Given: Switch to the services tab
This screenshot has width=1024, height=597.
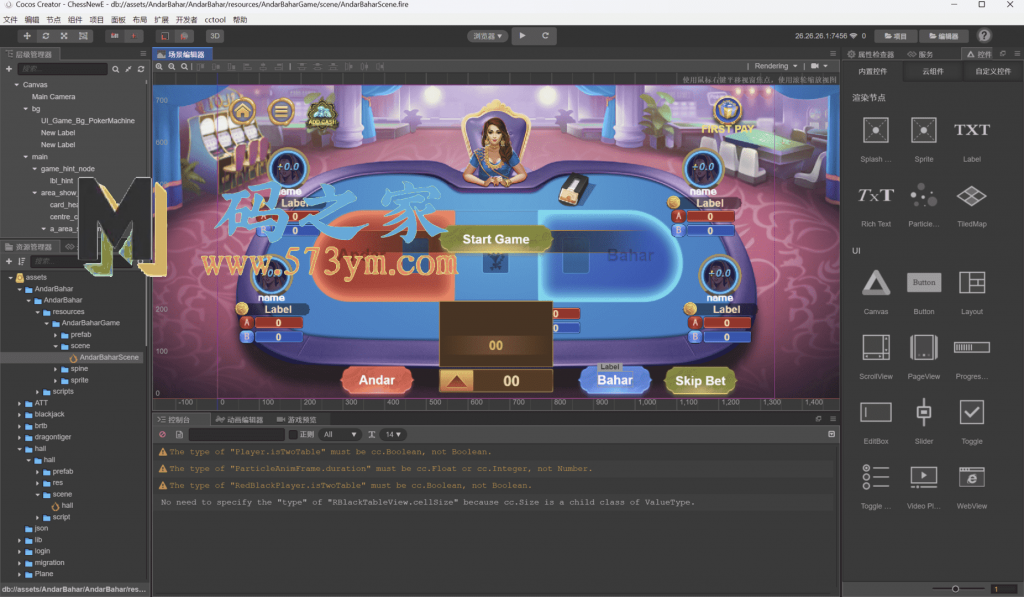Looking at the screenshot, I should click(x=920, y=54).
